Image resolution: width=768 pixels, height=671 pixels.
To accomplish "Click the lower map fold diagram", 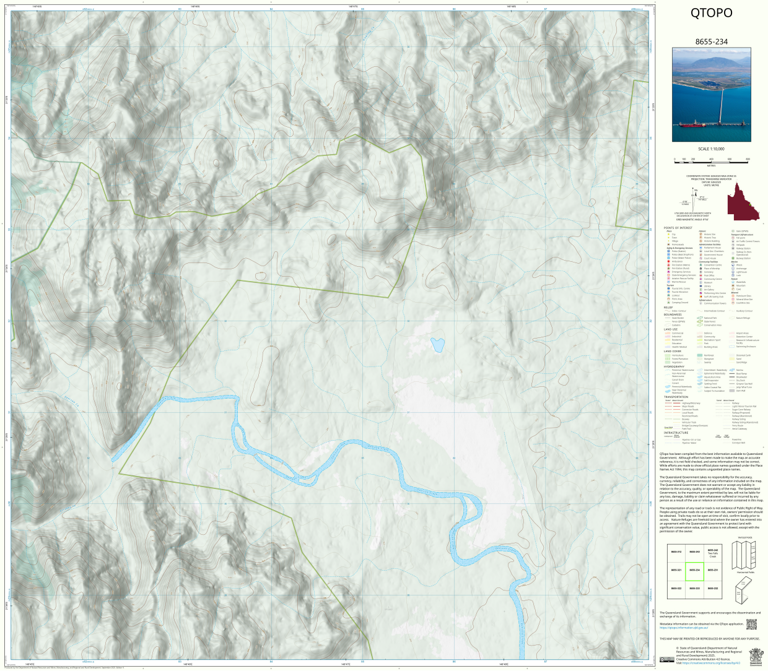I will [744, 590].
